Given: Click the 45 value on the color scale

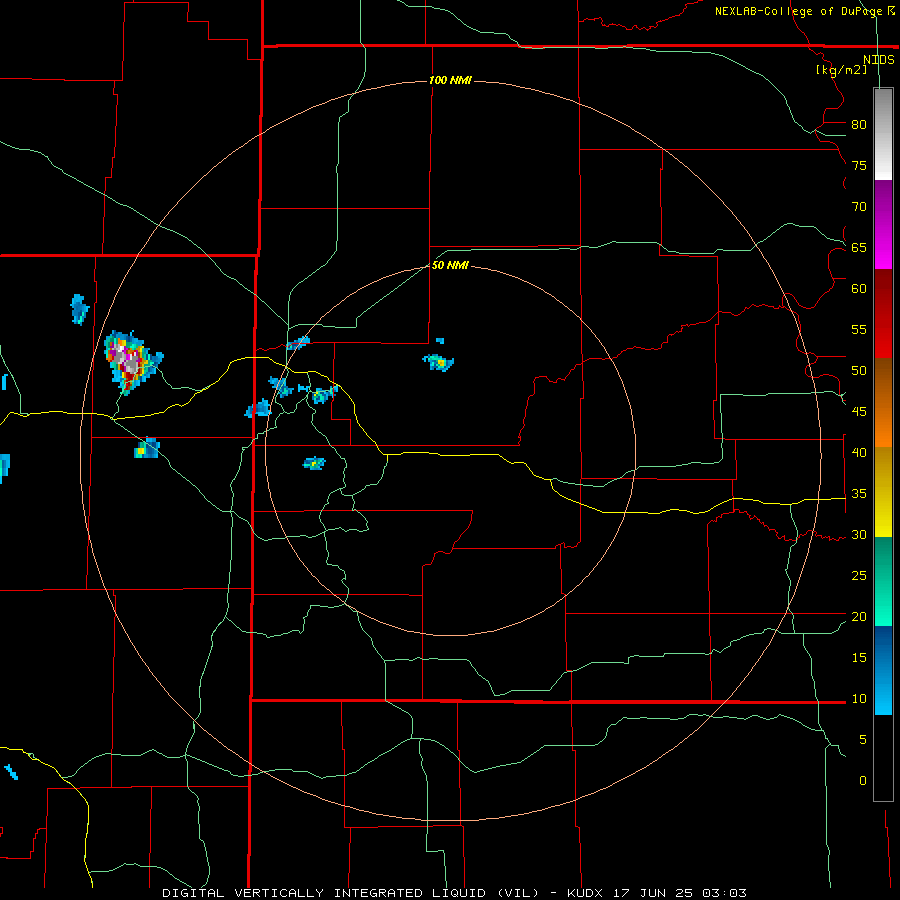Looking at the screenshot, I should (859, 412).
